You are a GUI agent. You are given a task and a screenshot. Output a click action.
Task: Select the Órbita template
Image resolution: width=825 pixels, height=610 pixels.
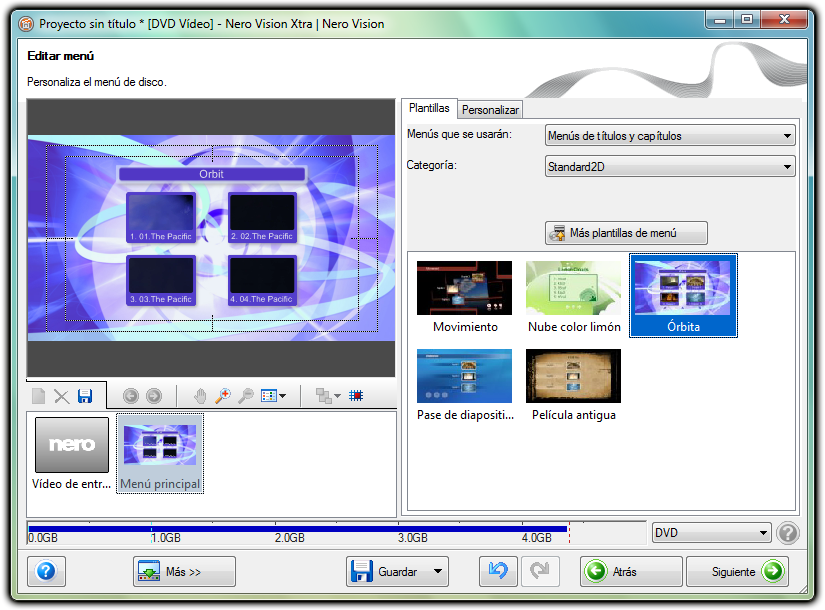tap(683, 296)
